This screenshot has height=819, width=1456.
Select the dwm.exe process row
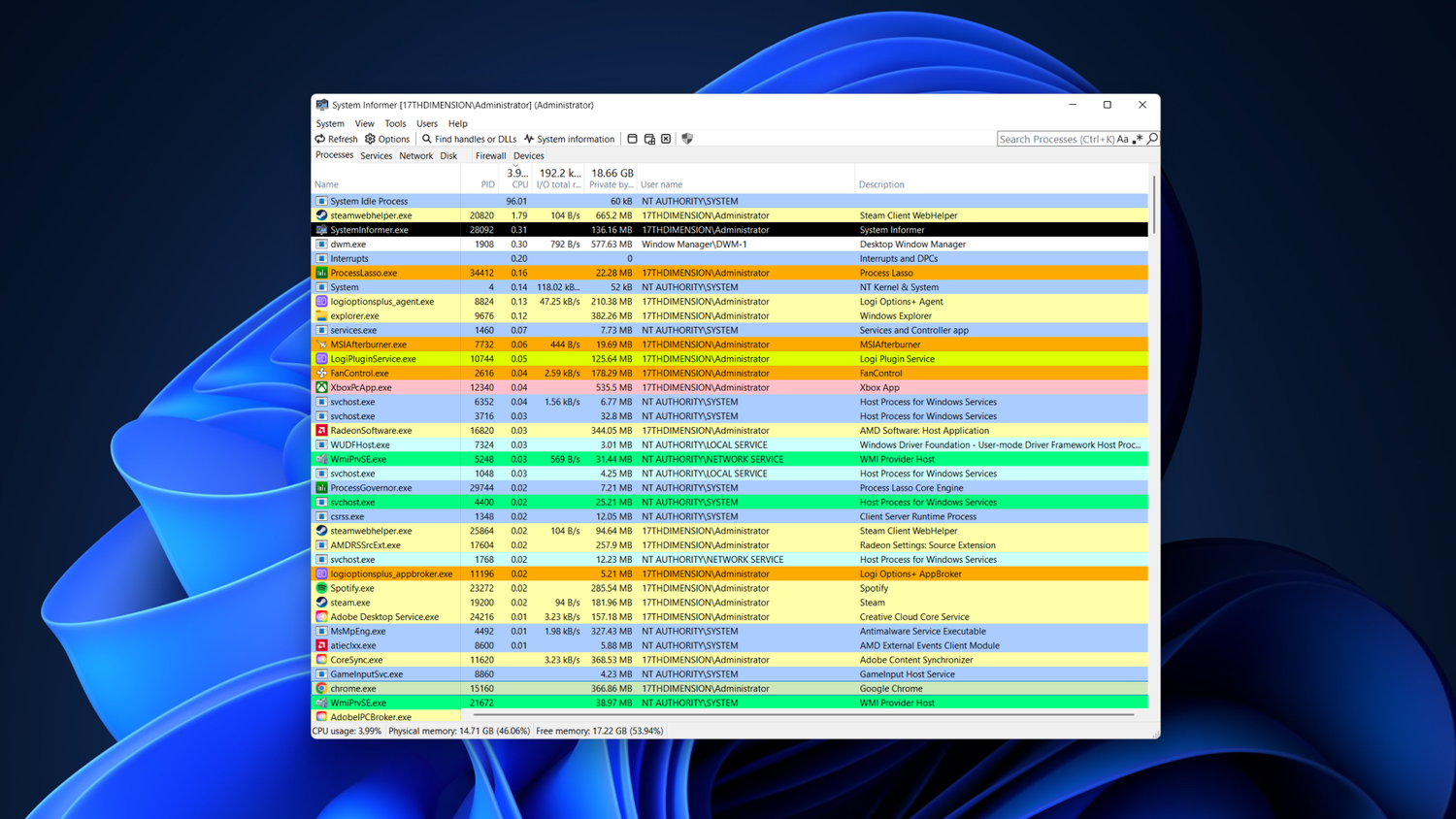(x=730, y=245)
